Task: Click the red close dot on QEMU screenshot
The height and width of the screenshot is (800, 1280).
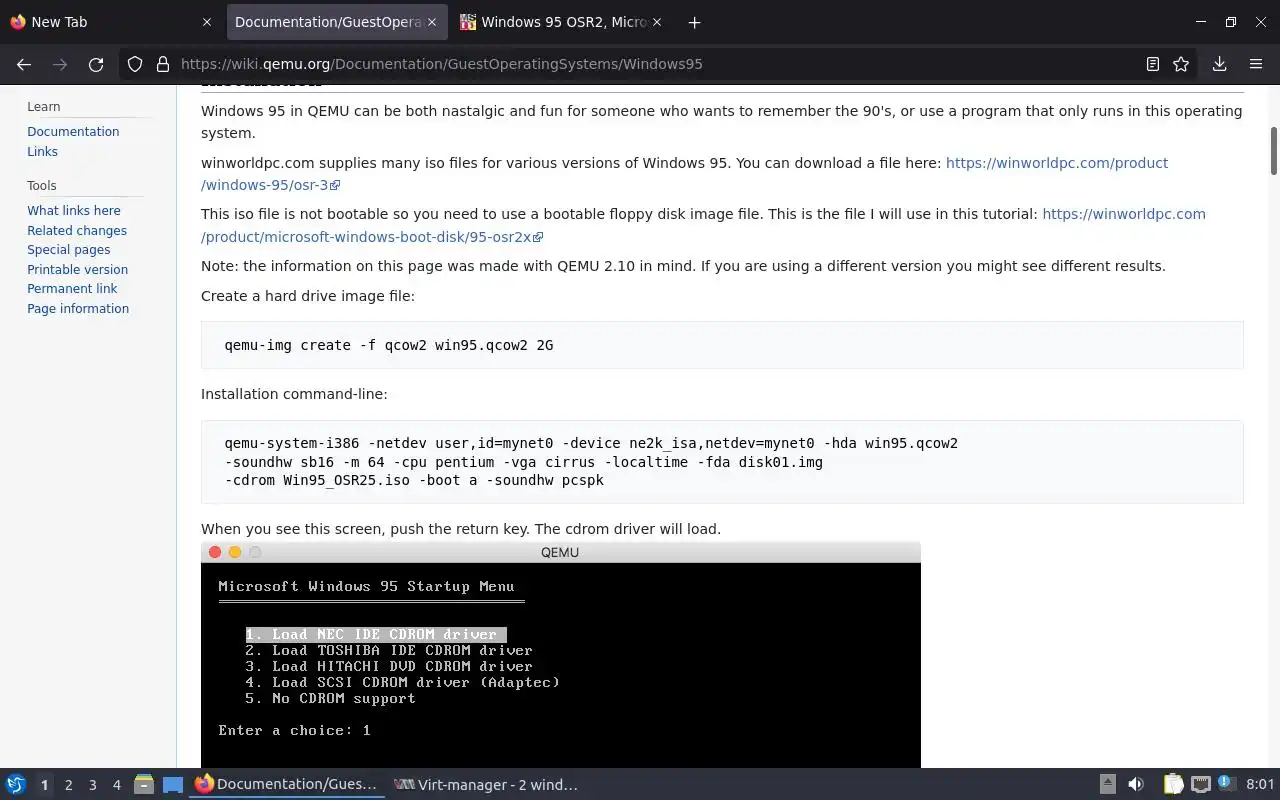Action: click(215, 552)
